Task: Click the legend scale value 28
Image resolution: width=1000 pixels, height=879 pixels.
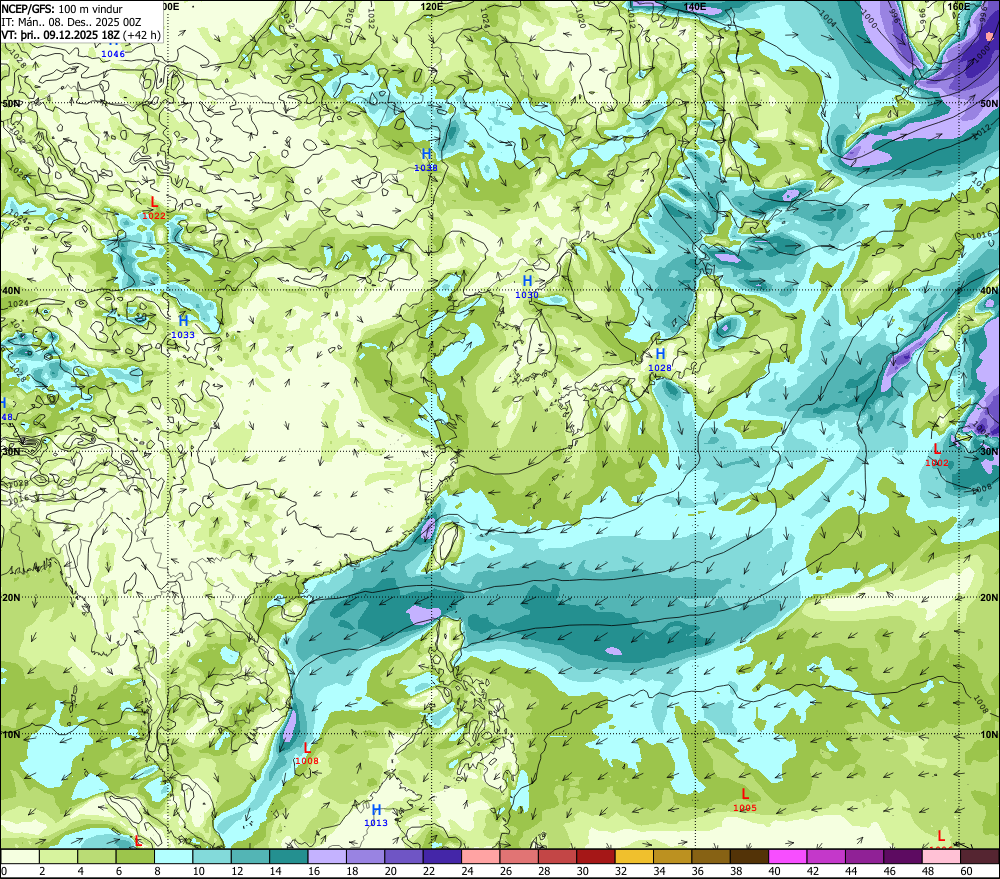Action: 544,871
